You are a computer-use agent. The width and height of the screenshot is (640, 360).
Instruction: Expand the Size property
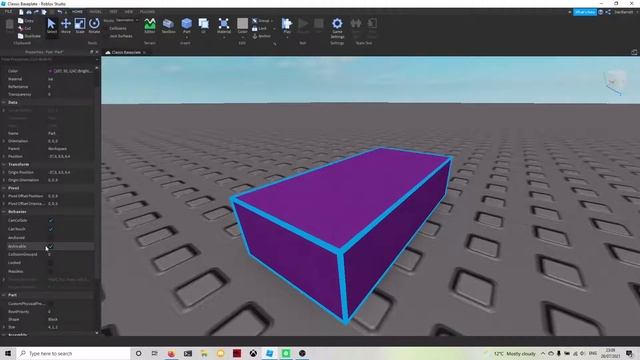click(4, 327)
